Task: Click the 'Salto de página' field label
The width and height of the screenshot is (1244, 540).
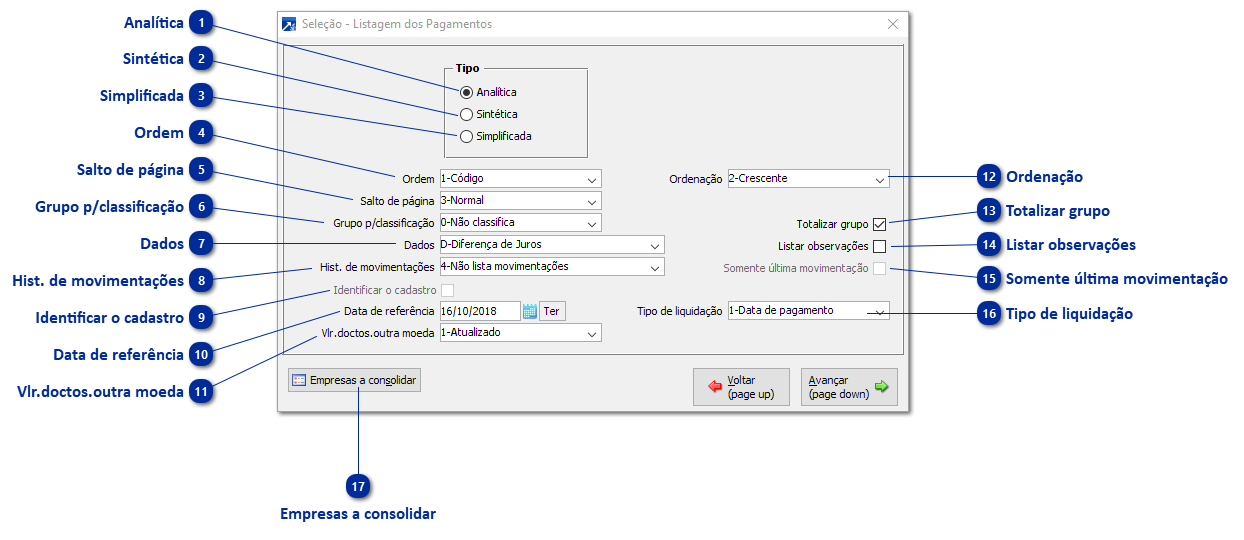Action: pyautogui.click(x=397, y=201)
